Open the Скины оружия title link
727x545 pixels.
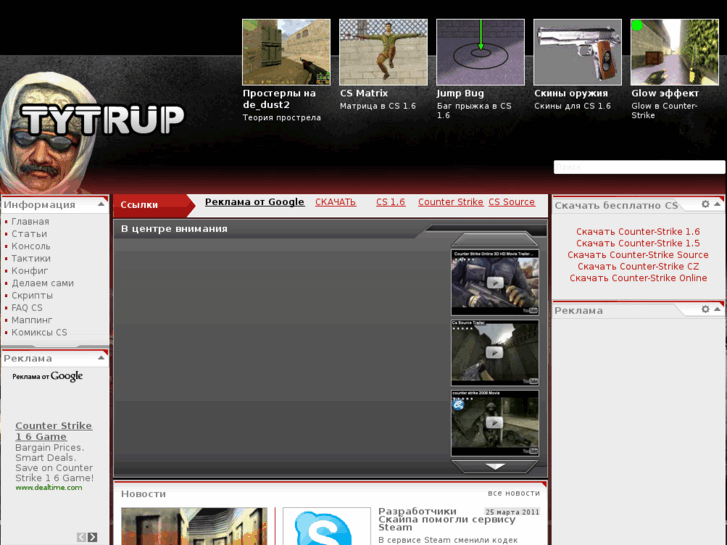571,93
